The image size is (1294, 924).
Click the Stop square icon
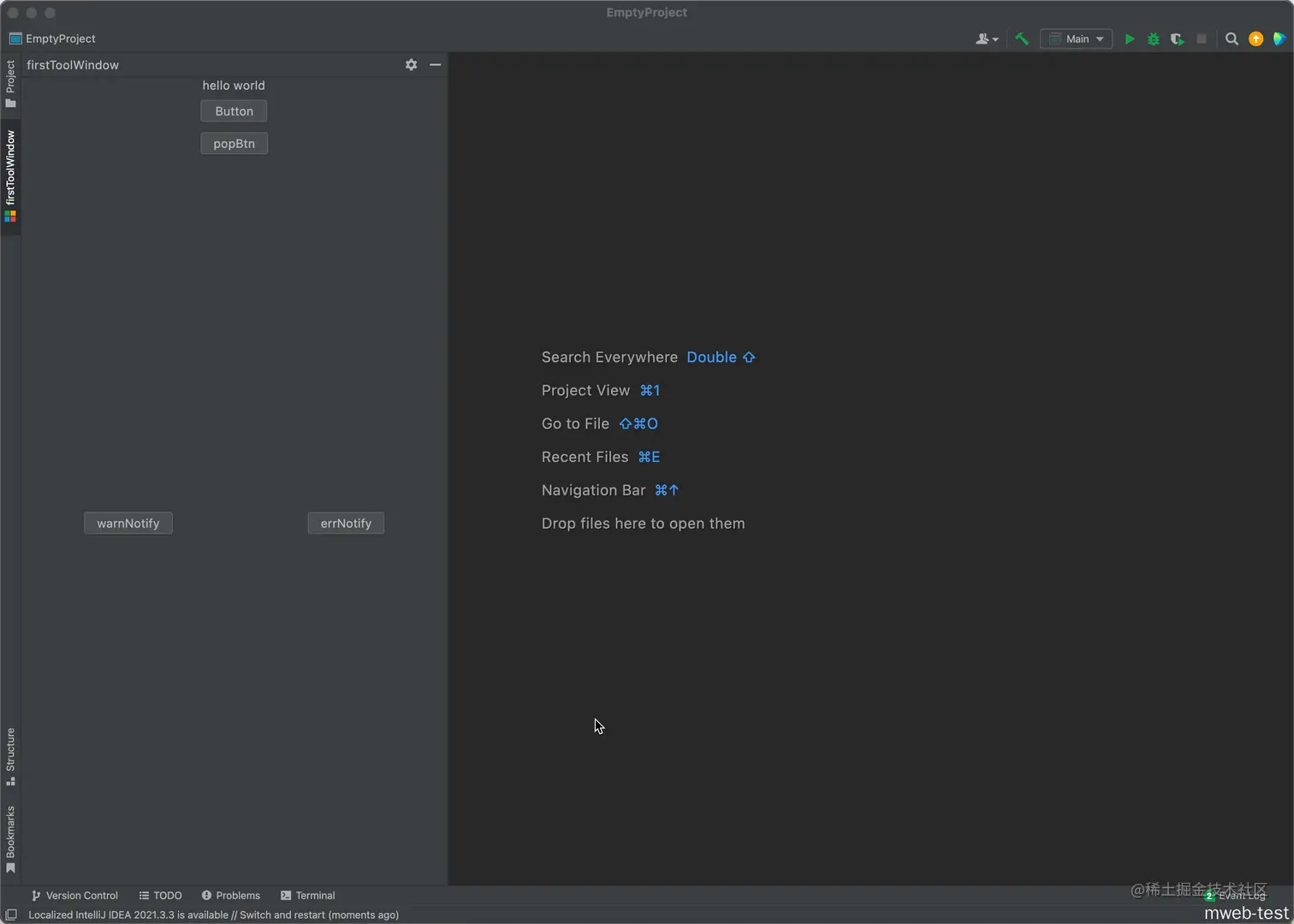1202,38
